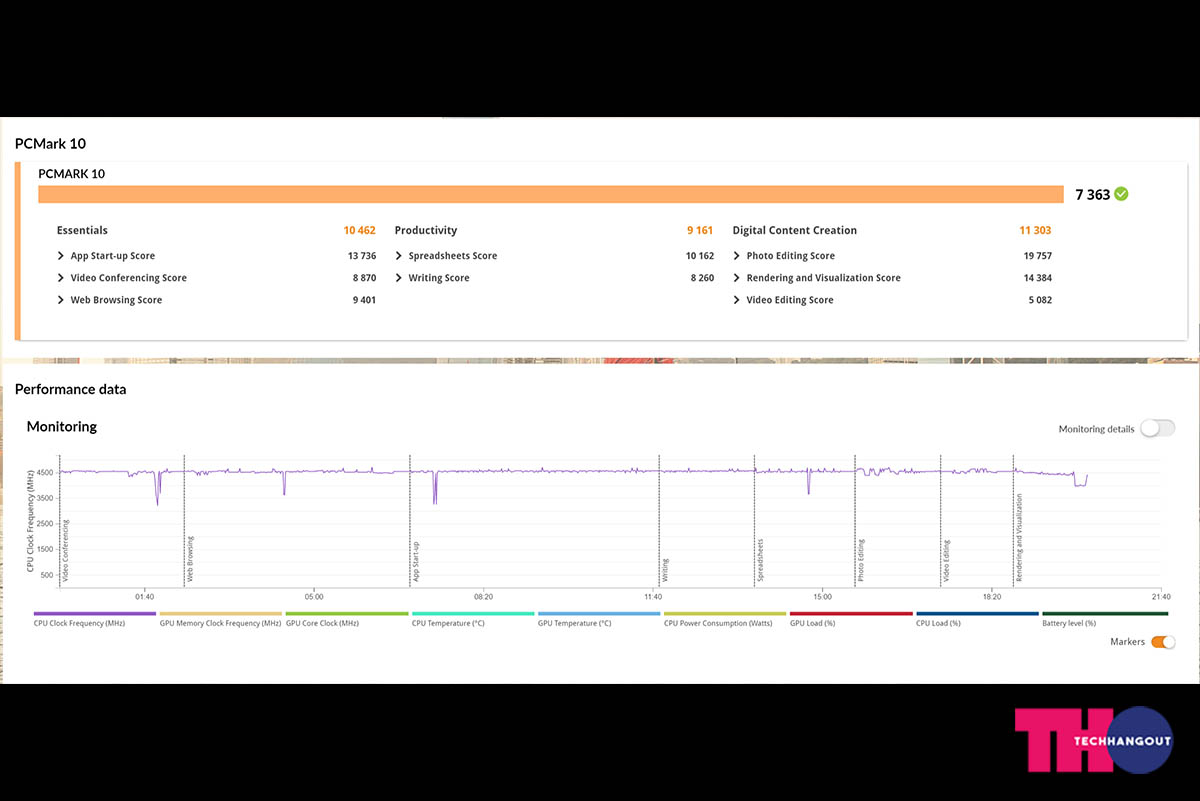Select the GPU Core Clock legend swatch
1200x801 pixels.
click(x=347, y=614)
